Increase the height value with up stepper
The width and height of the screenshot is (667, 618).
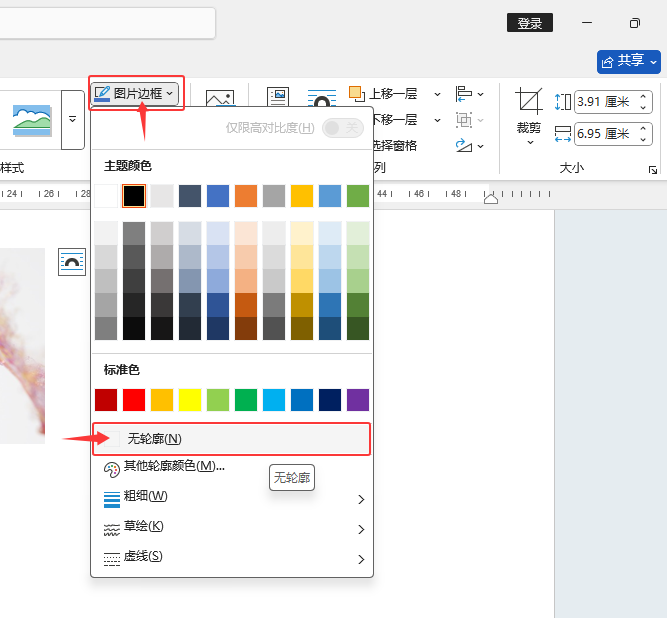coord(643,96)
